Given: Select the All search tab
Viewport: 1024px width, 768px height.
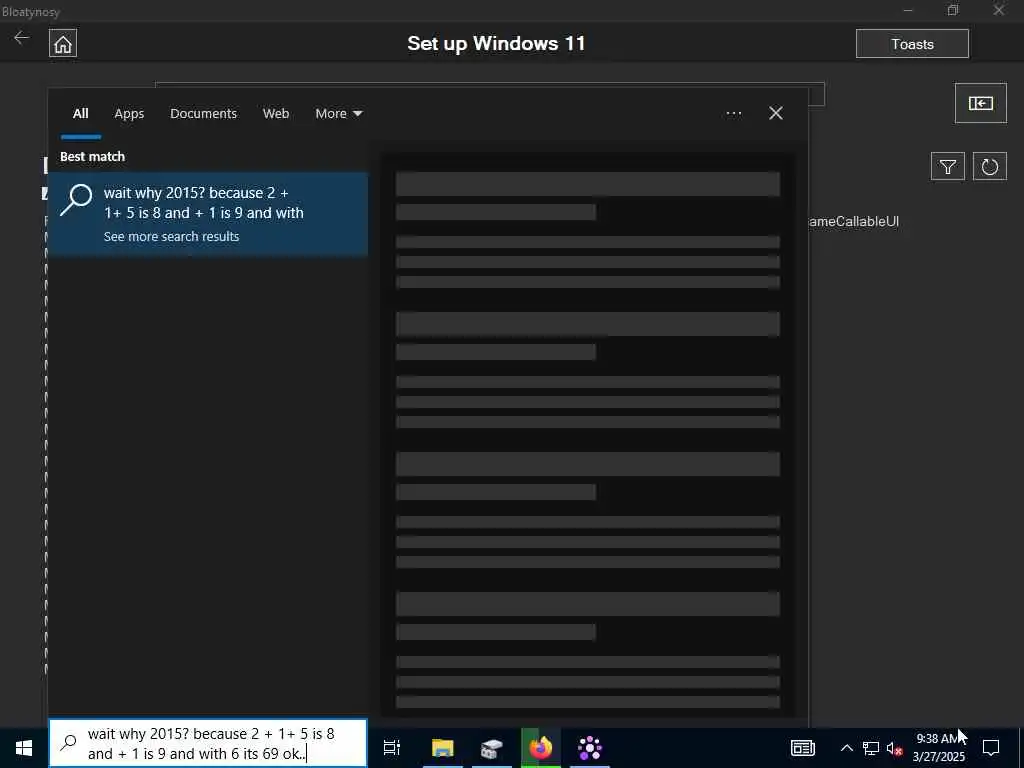Looking at the screenshot, I should pyautogui.click(x=80, y=114).
